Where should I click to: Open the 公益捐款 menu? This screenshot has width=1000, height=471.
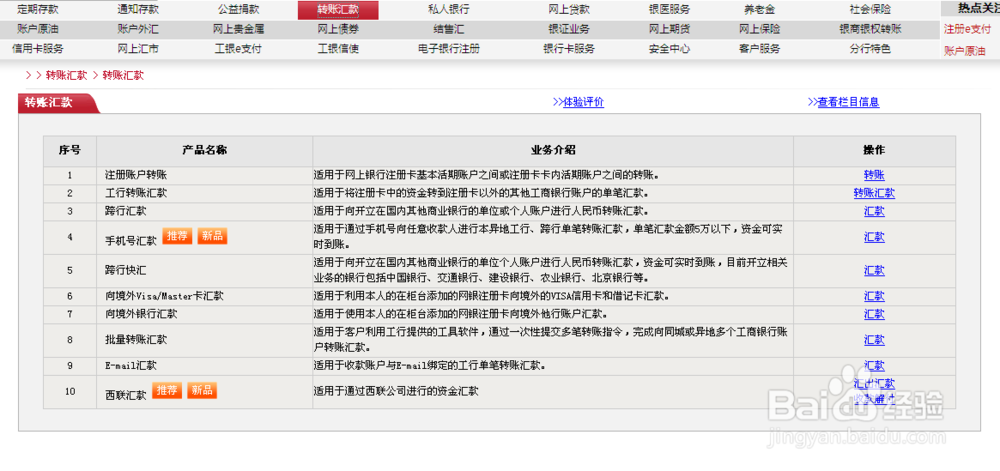tap(239, 10)
